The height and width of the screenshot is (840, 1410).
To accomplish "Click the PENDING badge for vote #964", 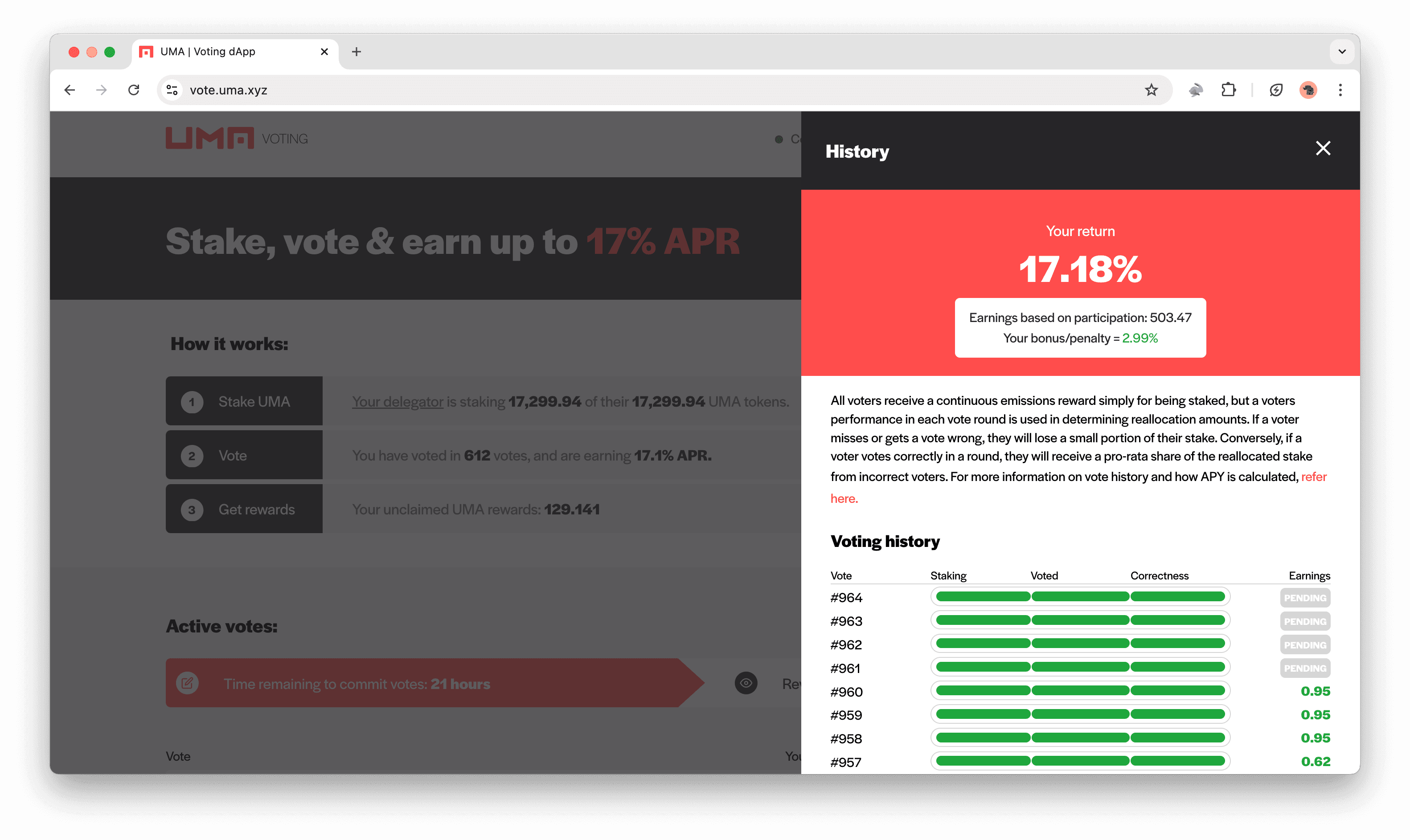I will pos(1305,598).
